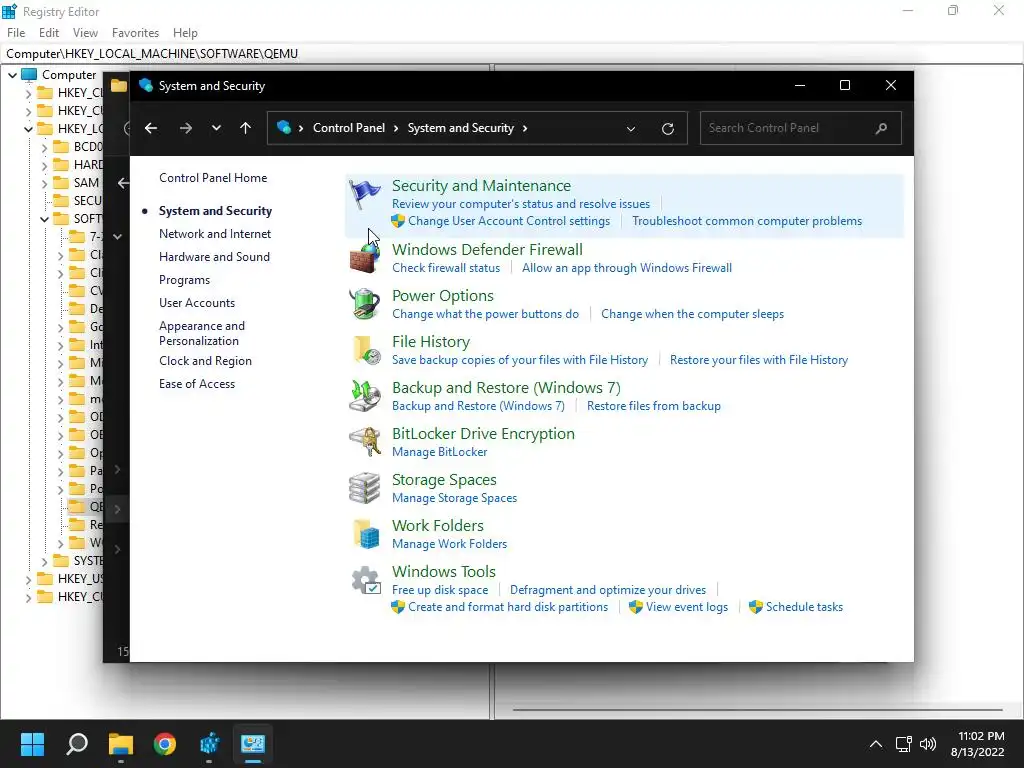The width and height of the screenshot is (1024, 768).
Task: Click the Backup and Restore drive icon
Action: coord(364,396)
